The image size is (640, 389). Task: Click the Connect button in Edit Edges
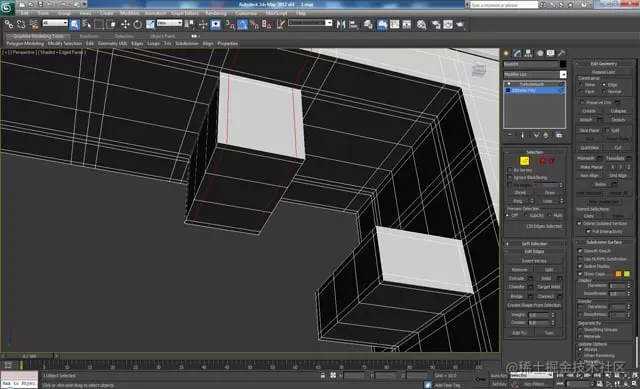[x=545, y=296]
